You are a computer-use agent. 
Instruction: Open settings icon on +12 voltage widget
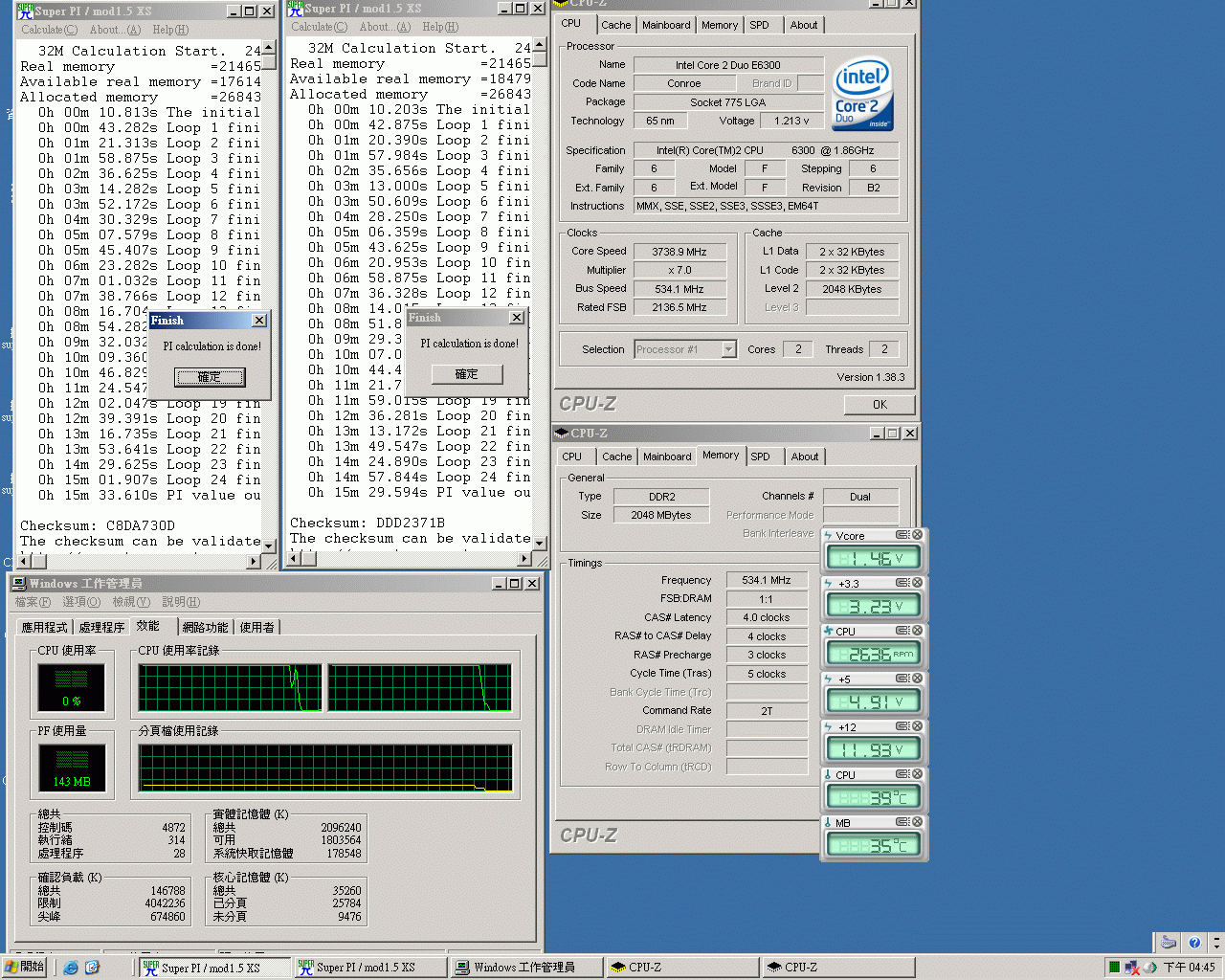point(902,726)
